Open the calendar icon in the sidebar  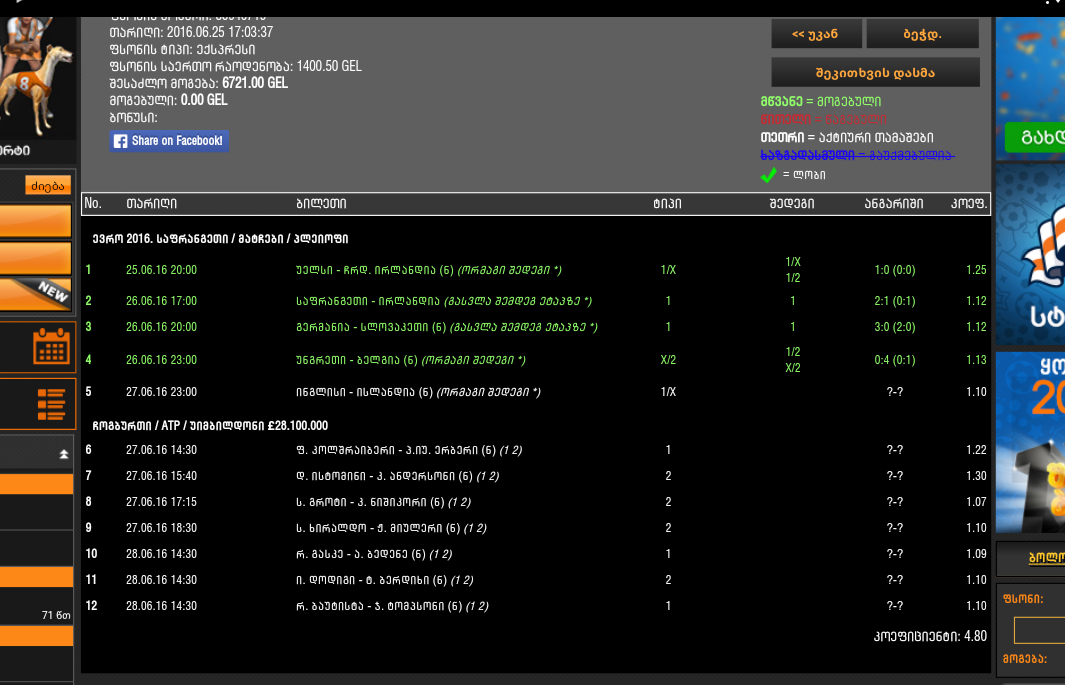coord(51,346)
